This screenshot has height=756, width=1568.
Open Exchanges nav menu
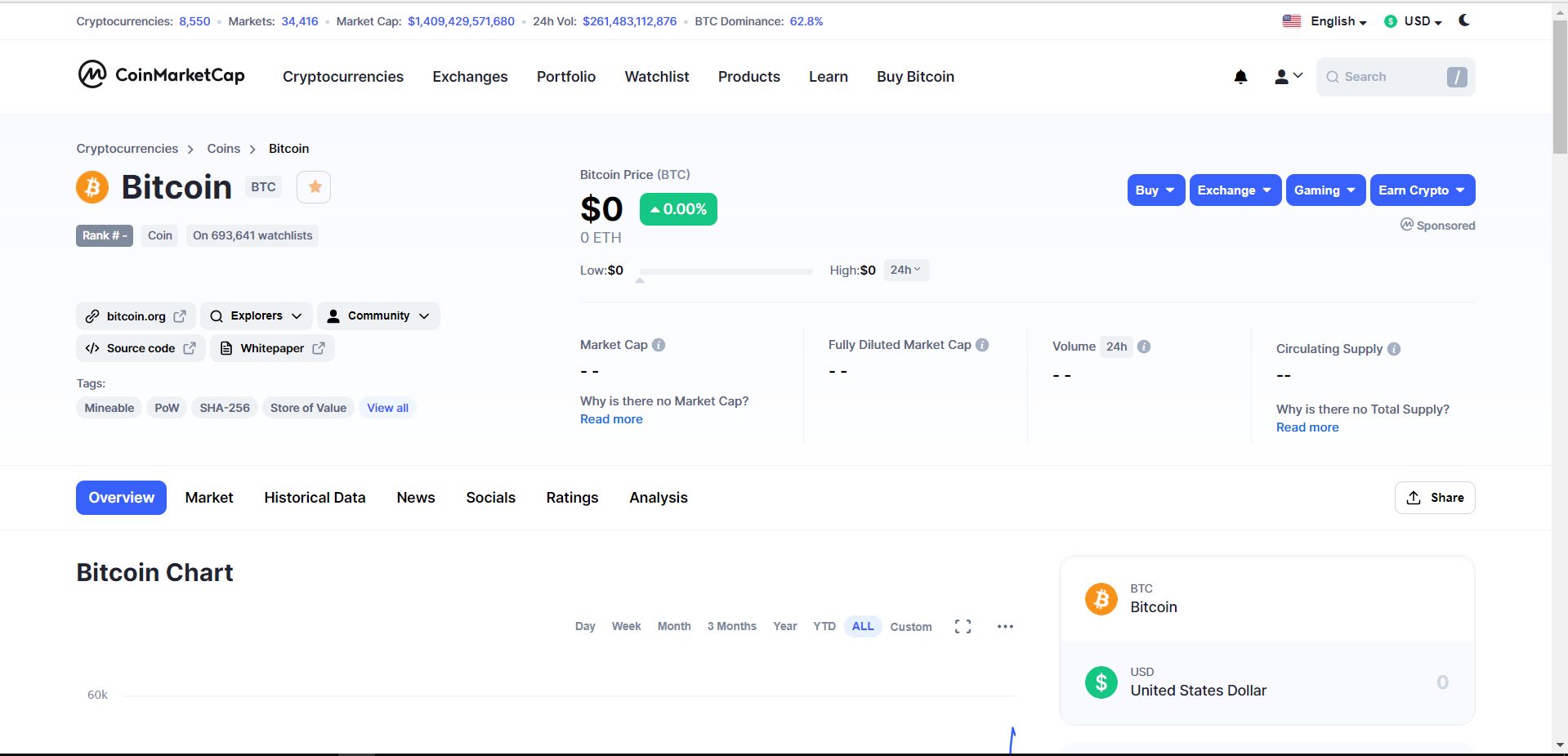coord(470,77)
